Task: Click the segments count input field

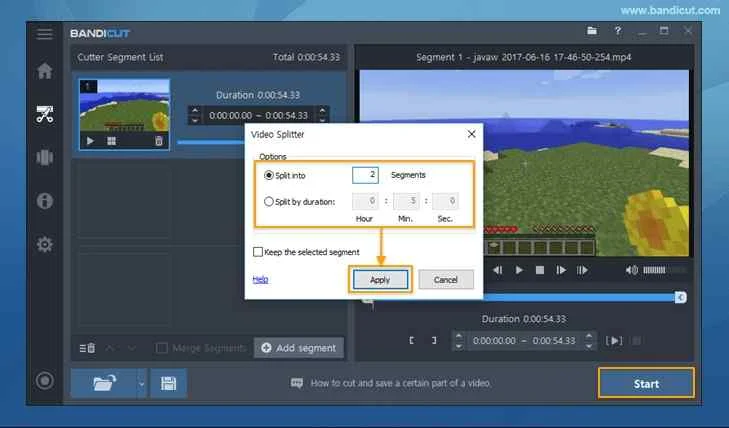Action: pyautogui.click(x=365, y=175)
